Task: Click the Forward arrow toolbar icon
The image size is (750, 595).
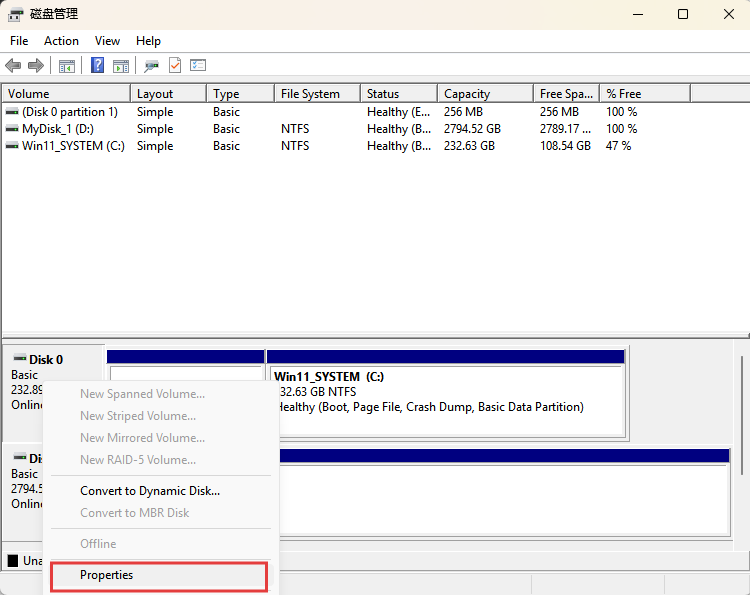Action: pos(36,66)
